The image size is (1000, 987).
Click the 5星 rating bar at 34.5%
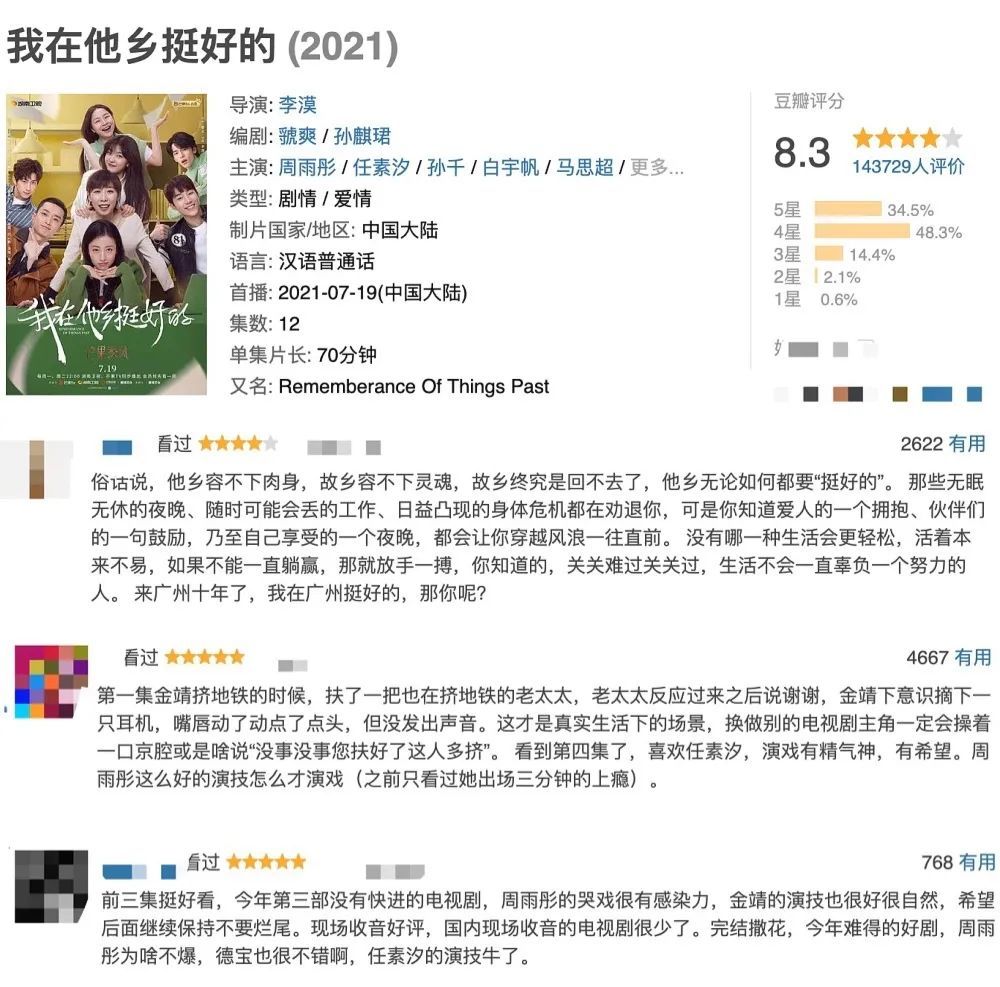click(847, 210)
